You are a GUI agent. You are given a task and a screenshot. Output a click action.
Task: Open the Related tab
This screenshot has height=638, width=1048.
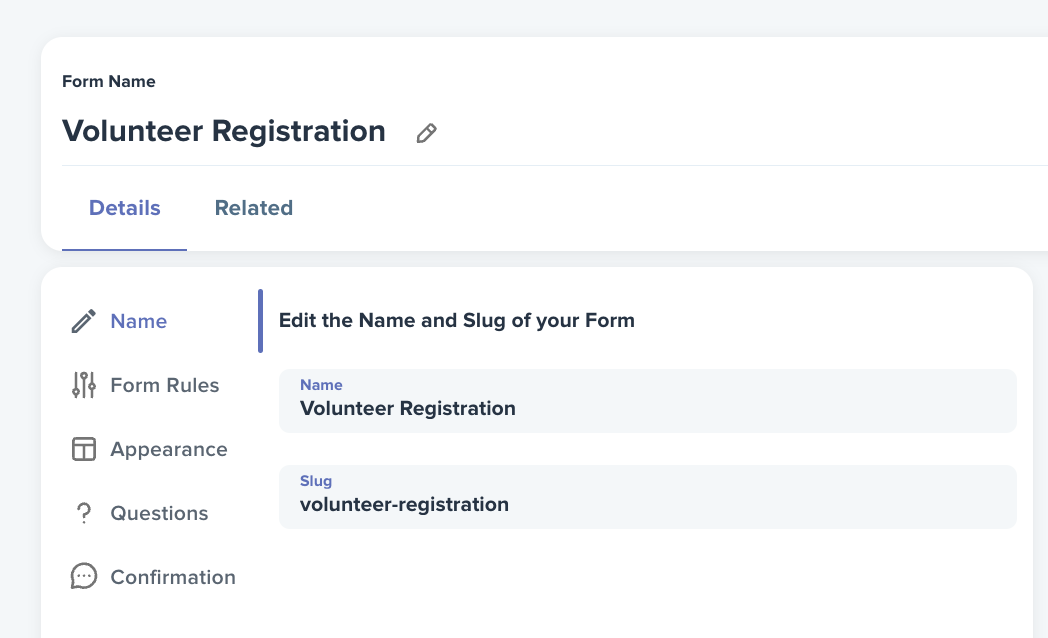253,208
